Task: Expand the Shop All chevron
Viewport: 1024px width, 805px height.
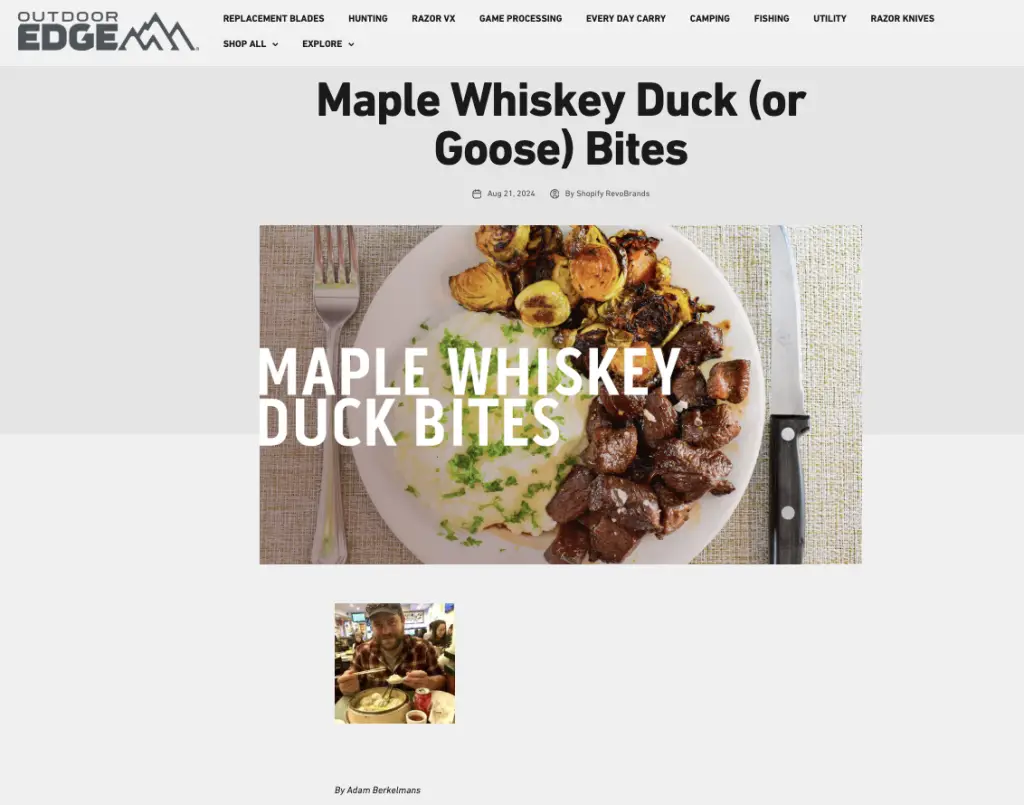Action: pyautogui.click(x=275, y=44)
